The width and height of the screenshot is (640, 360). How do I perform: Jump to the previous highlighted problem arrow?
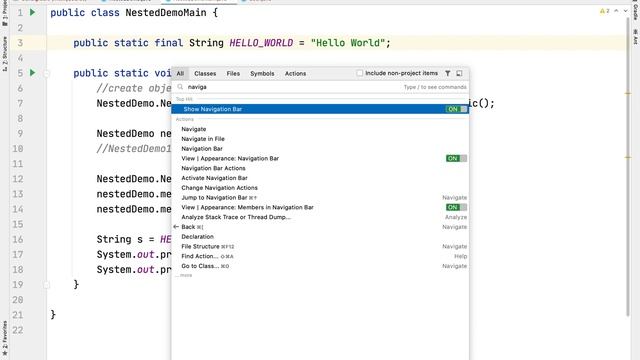pos(616,11)
